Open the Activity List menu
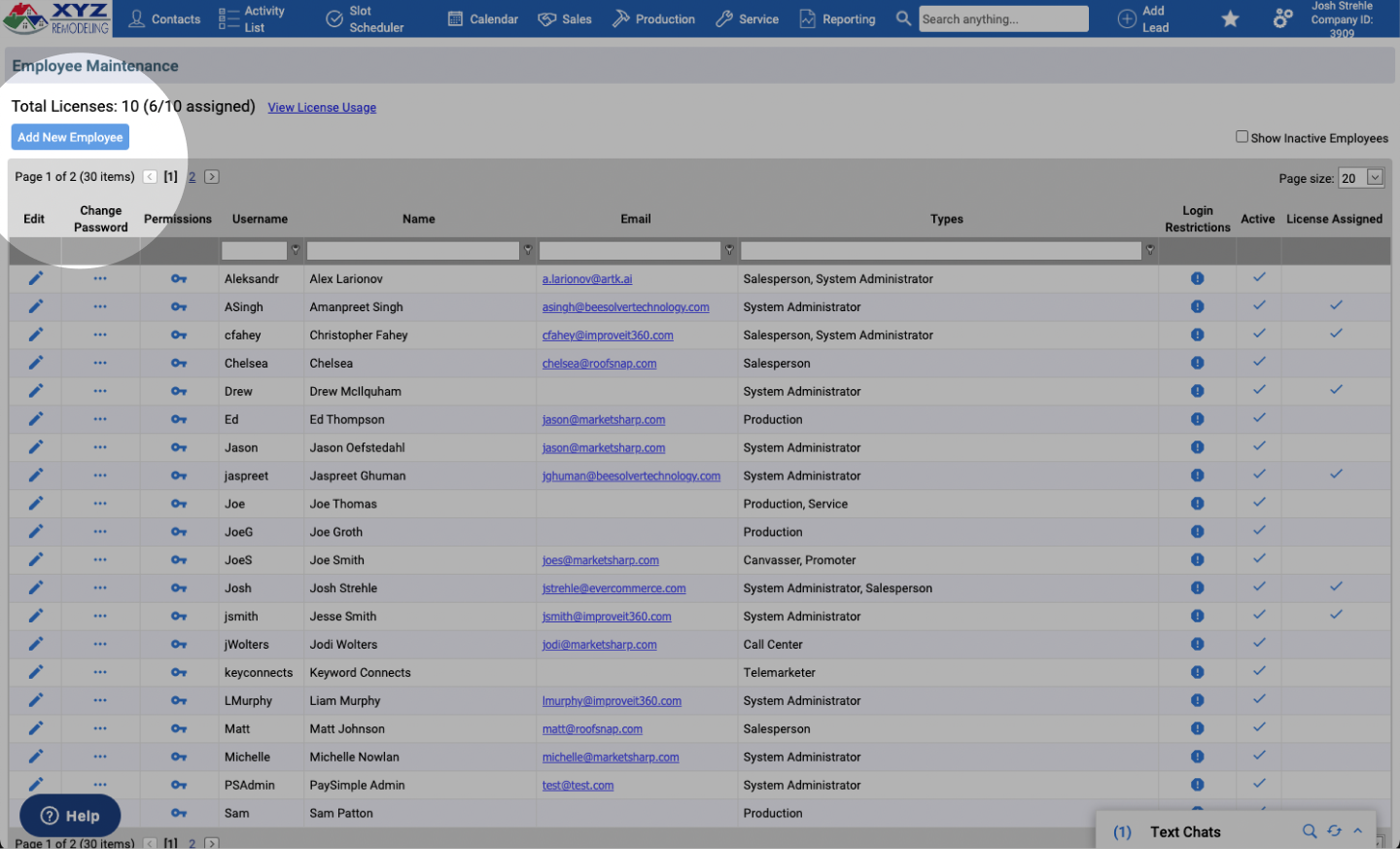The image size is (1400, 849). point(252,18)
